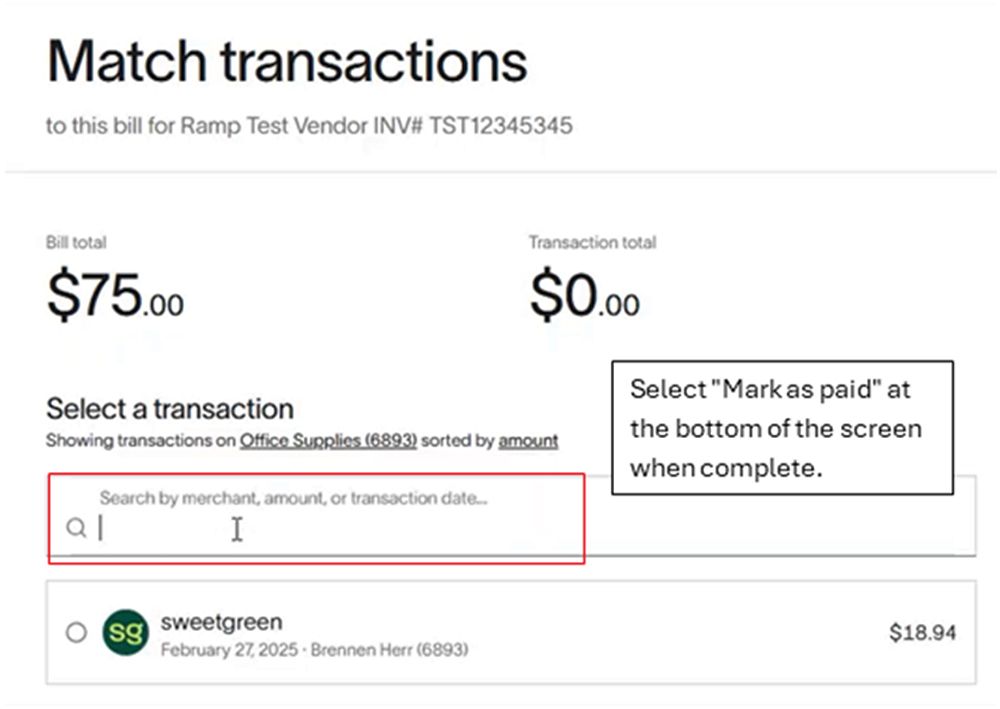The image size is (1000, 709).
Task: Click the Ramp Test Vendor invoice subtitle
Action: coord(309,127)
